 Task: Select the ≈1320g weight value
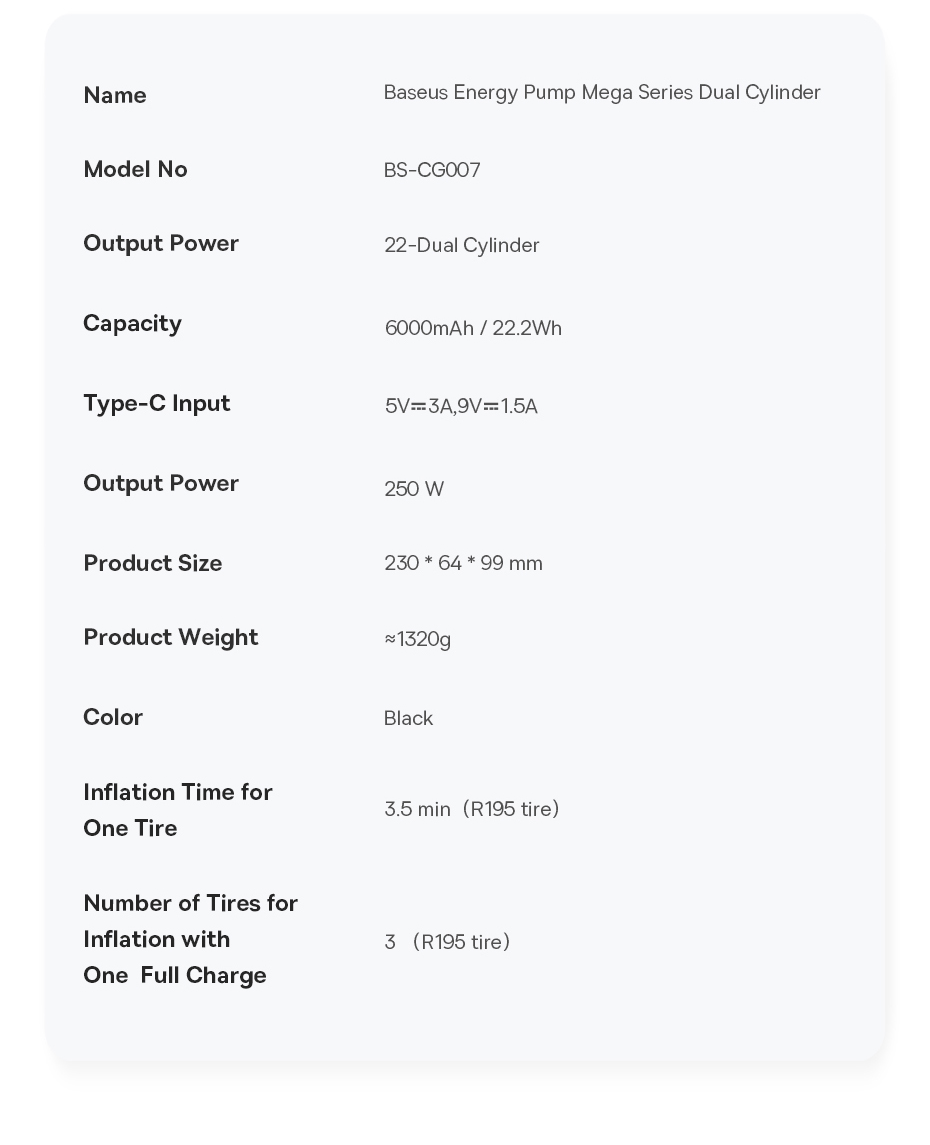(x=417, y=640)
